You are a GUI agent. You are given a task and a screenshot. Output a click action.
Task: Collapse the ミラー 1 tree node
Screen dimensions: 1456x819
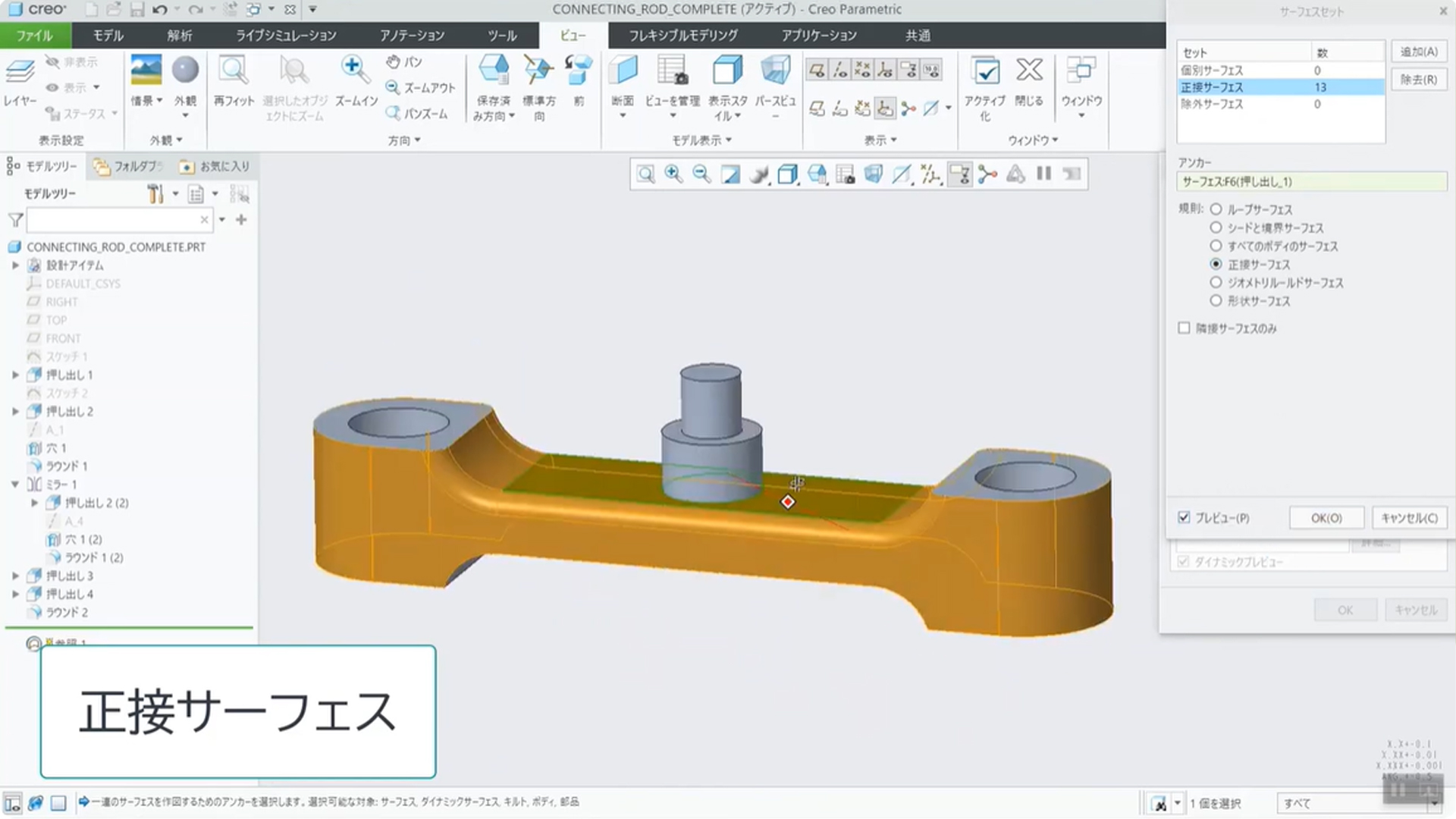click(15, 485)
